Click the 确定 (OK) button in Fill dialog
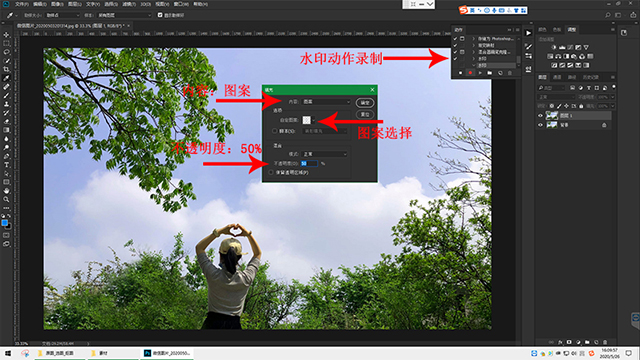640x360 pixels. coord(365,102)
